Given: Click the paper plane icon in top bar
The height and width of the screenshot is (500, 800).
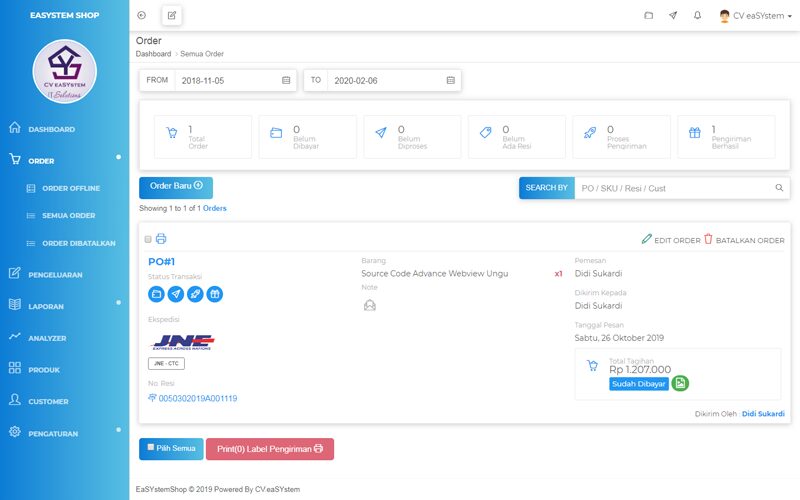Looking at the screenshot, I should coord(673,15).
